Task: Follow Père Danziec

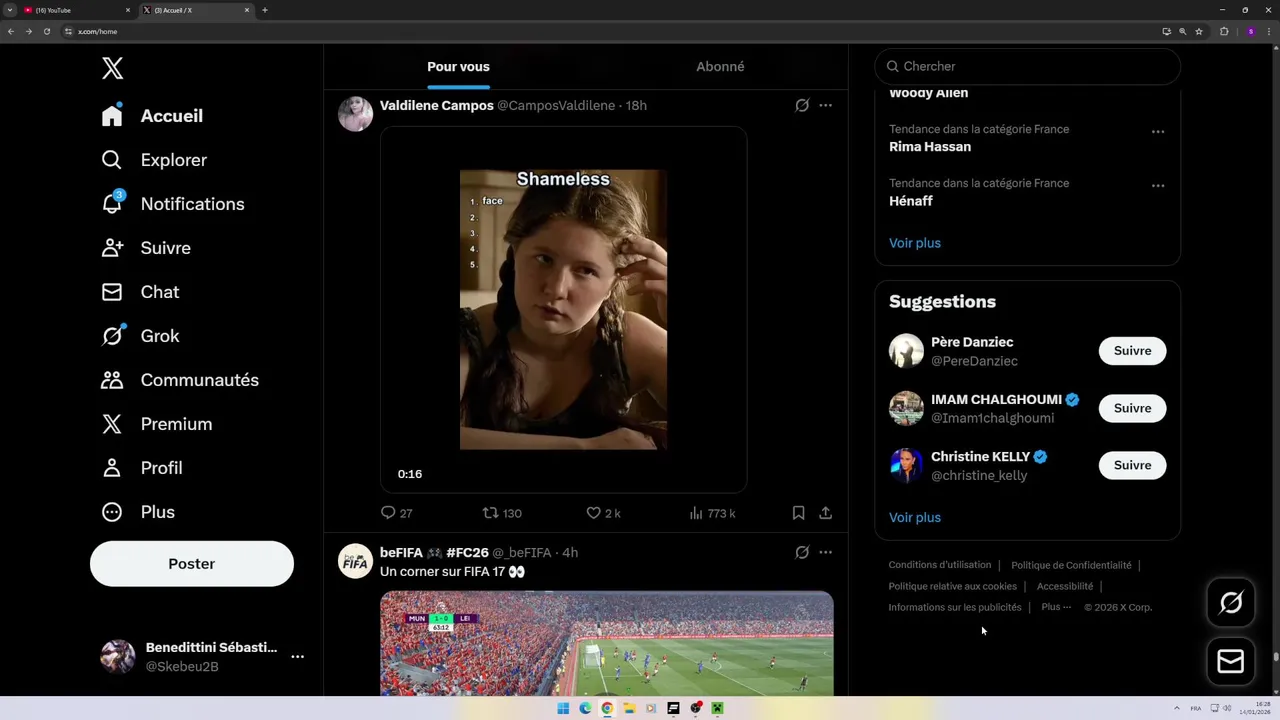Action: click(x=1132, y=351)
